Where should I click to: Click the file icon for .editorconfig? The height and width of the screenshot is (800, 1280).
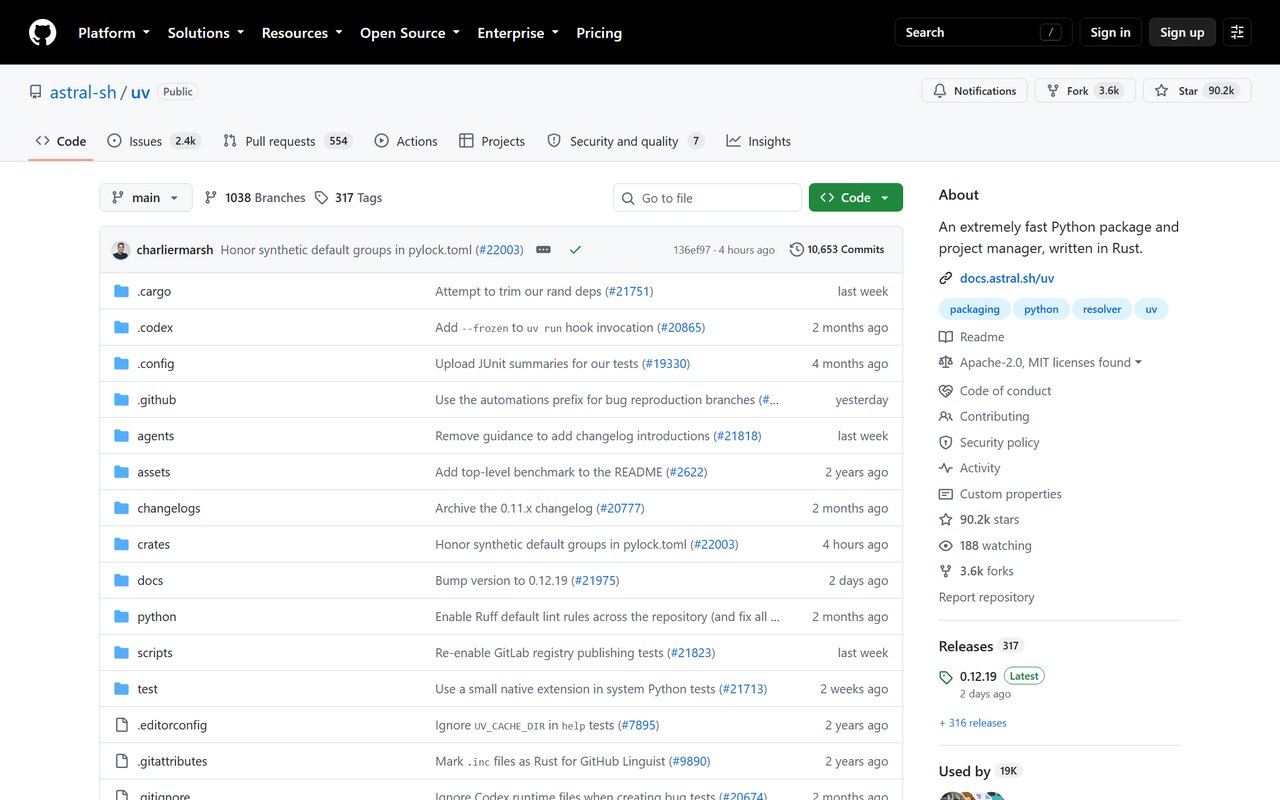click(122, 725)
